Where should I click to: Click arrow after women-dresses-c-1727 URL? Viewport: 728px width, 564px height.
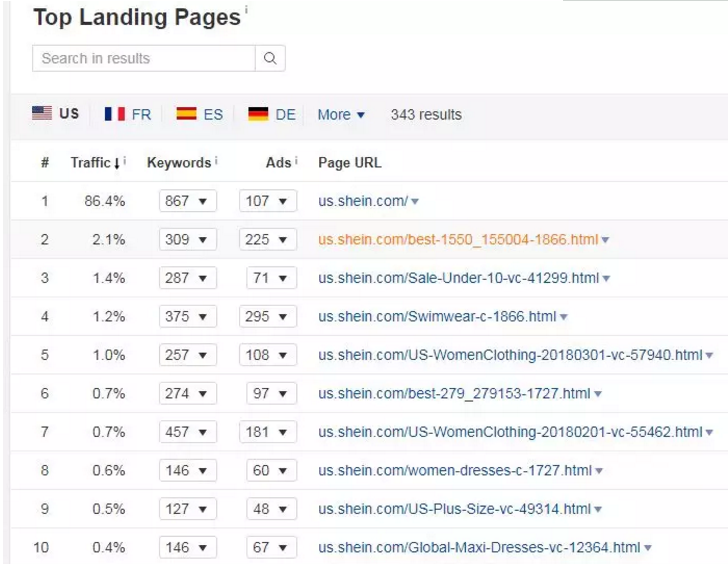tap(599, 472)
